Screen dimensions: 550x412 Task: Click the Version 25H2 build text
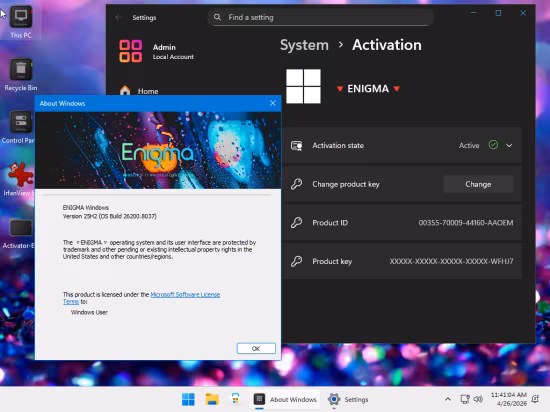(109, 216)
